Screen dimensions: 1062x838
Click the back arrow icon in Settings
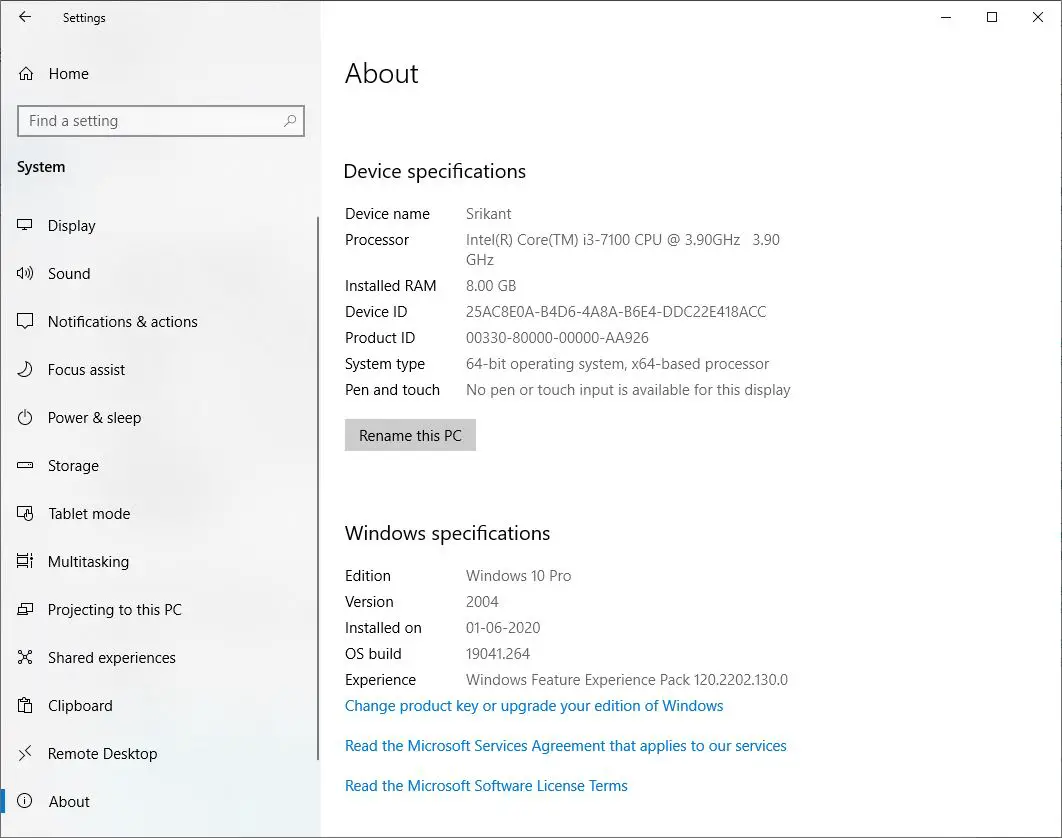click(25, 17)
